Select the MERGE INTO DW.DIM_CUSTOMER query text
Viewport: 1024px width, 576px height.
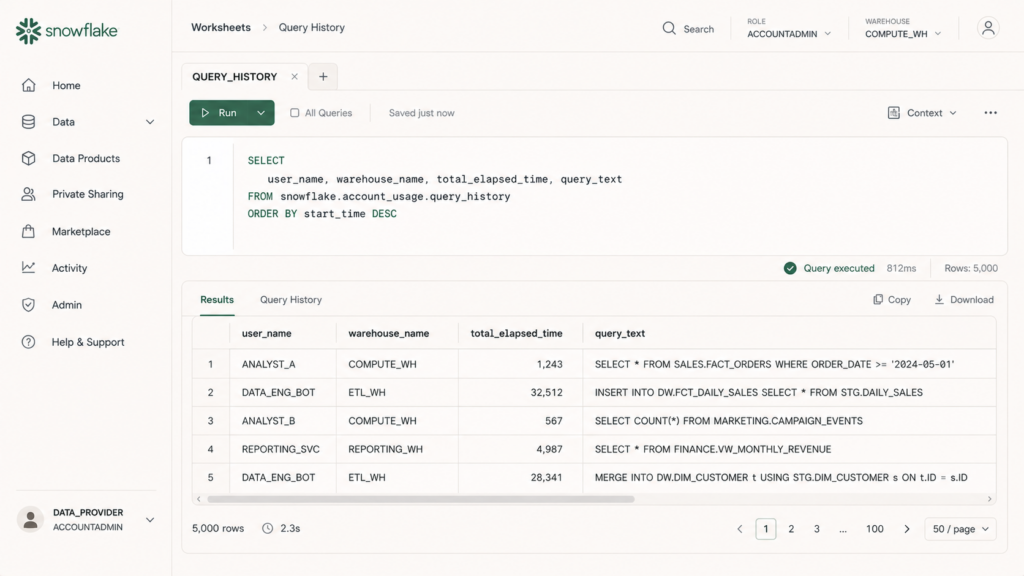(x=781, y=477)
